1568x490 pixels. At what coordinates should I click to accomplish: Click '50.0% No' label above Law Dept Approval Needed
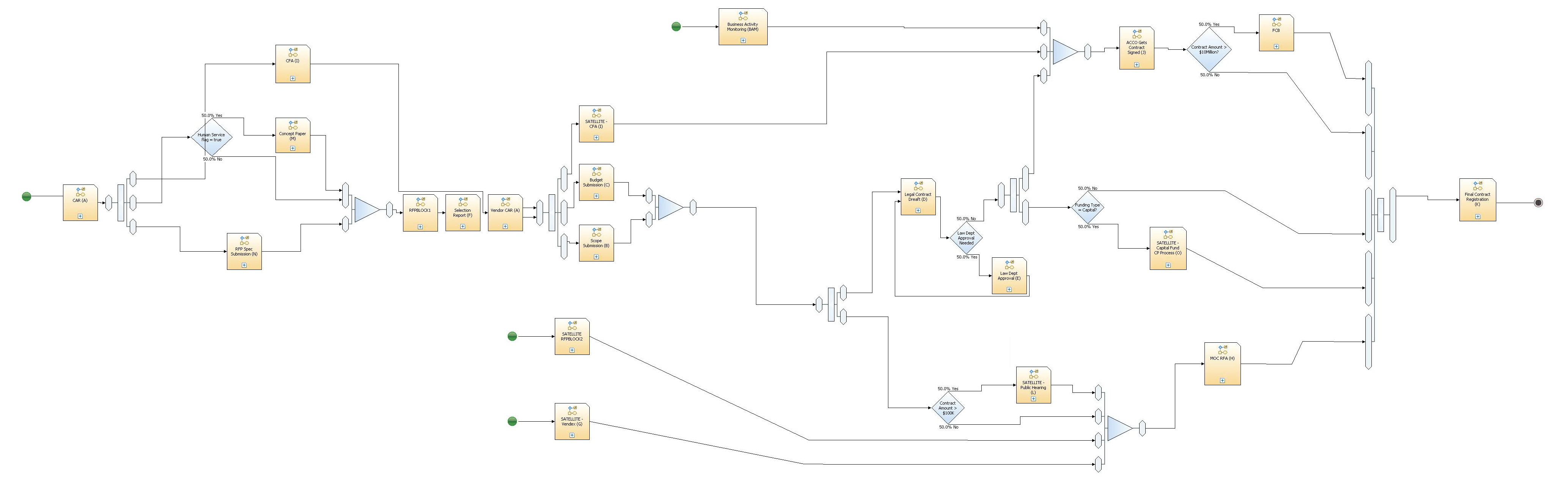pos(966,219)
